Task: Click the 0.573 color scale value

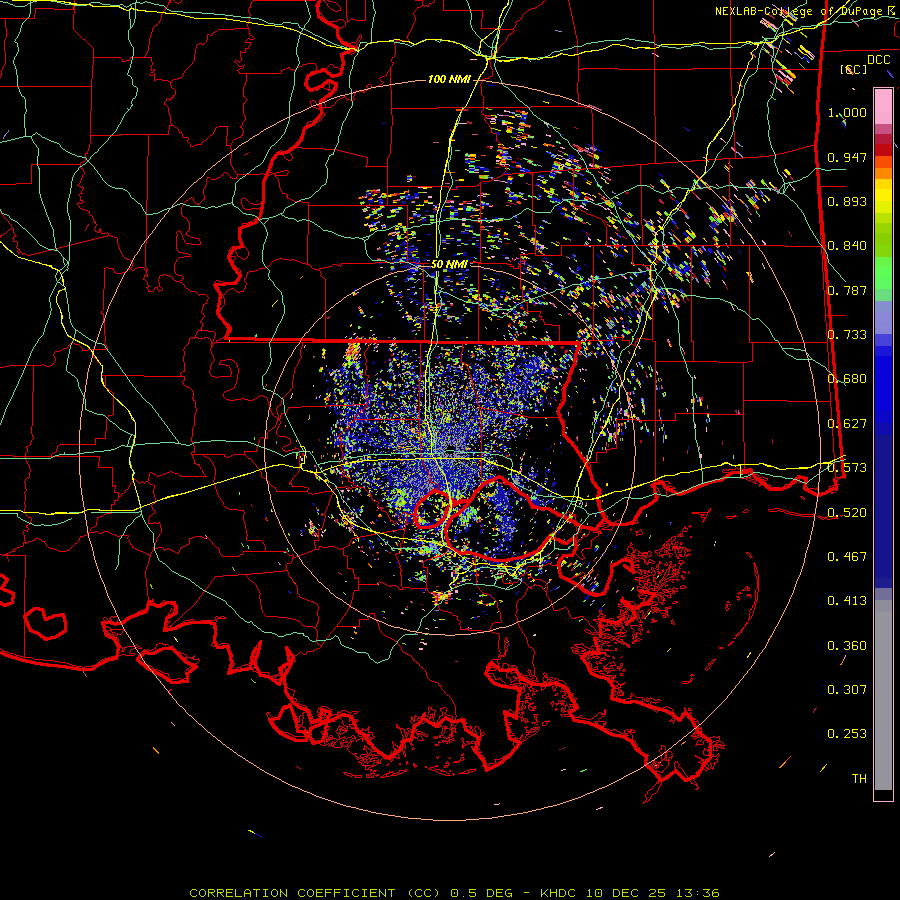Action: [847, 468]
